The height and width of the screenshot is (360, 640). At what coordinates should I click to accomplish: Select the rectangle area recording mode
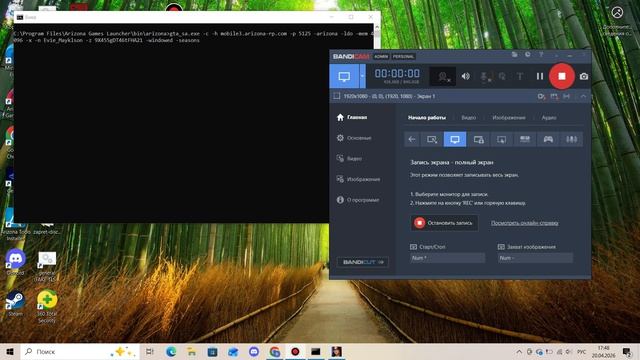(432, 139)
